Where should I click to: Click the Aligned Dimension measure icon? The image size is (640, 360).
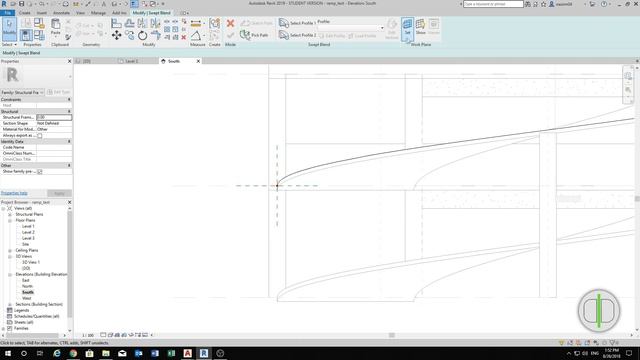click(196, 23)
